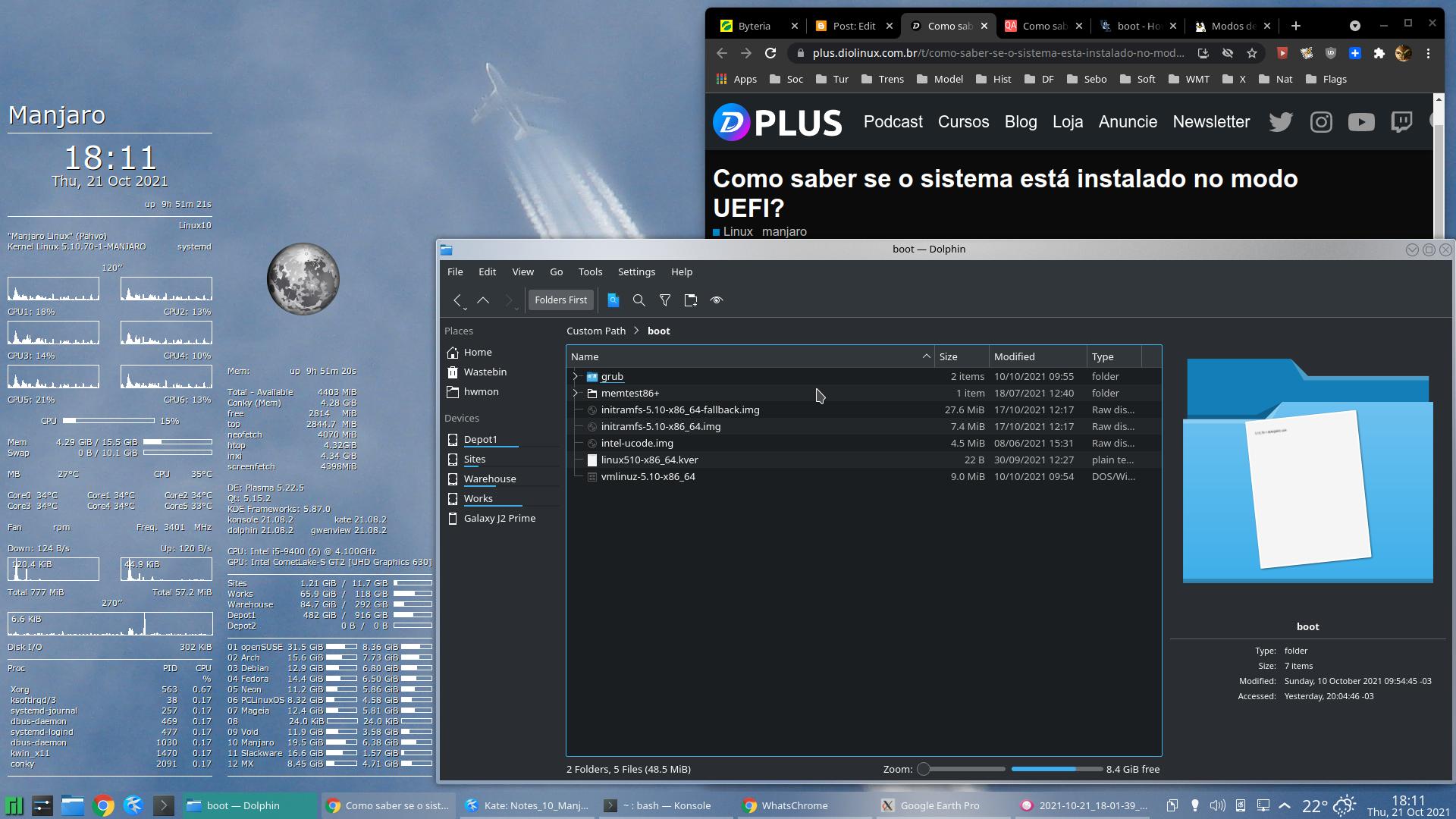Sort file list by Modified column
This screenshot has height=819, width=1456.
1038,356
